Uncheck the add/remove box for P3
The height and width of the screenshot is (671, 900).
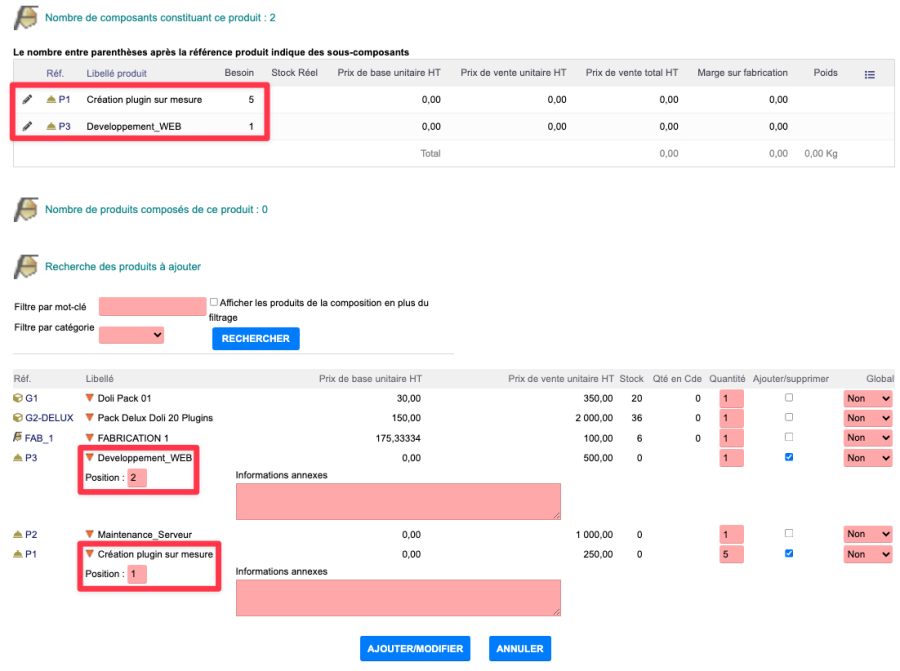(x=790, y=458)
